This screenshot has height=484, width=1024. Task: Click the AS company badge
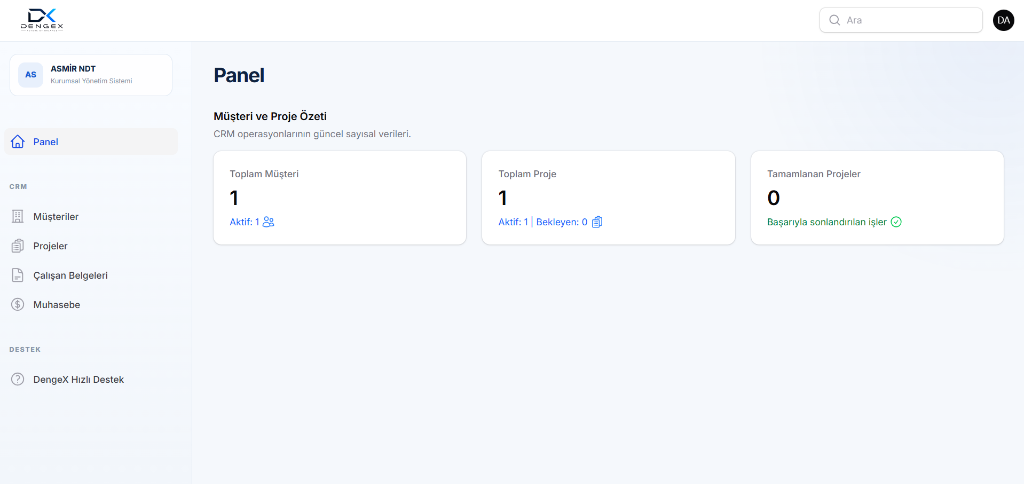(x=31, y=74)
